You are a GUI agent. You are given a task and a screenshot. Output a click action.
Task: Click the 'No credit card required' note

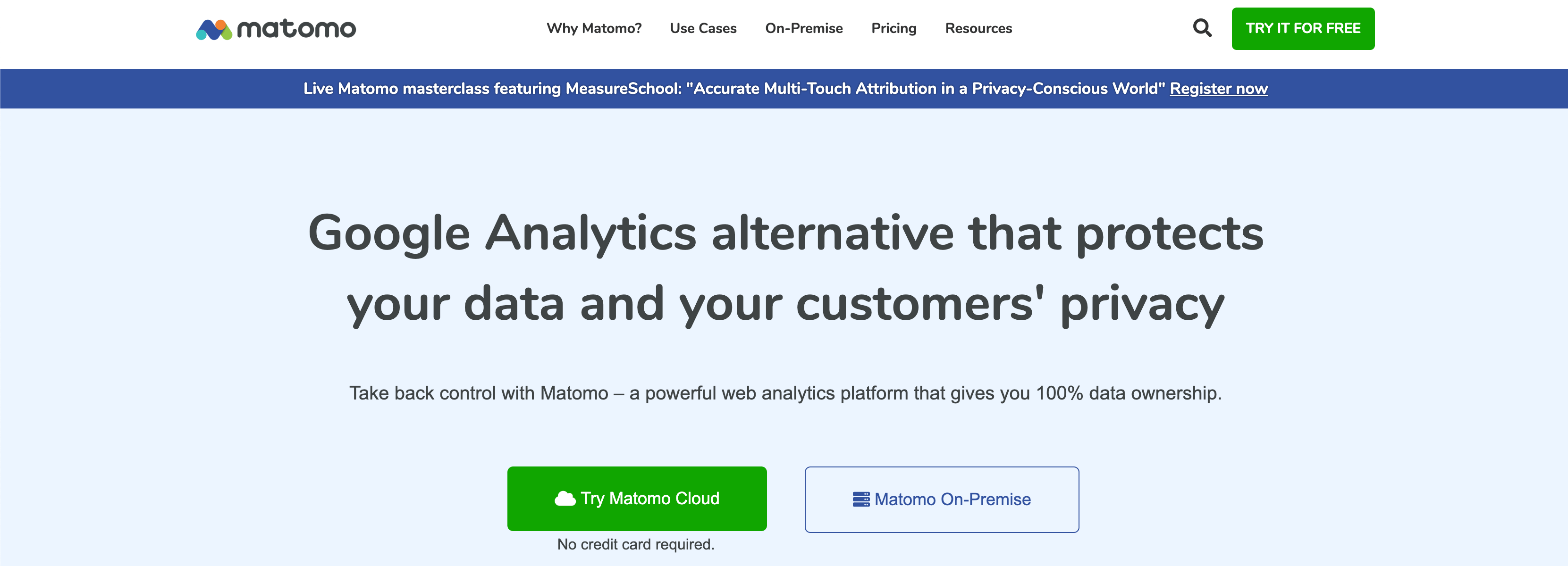tap(635, 544)
